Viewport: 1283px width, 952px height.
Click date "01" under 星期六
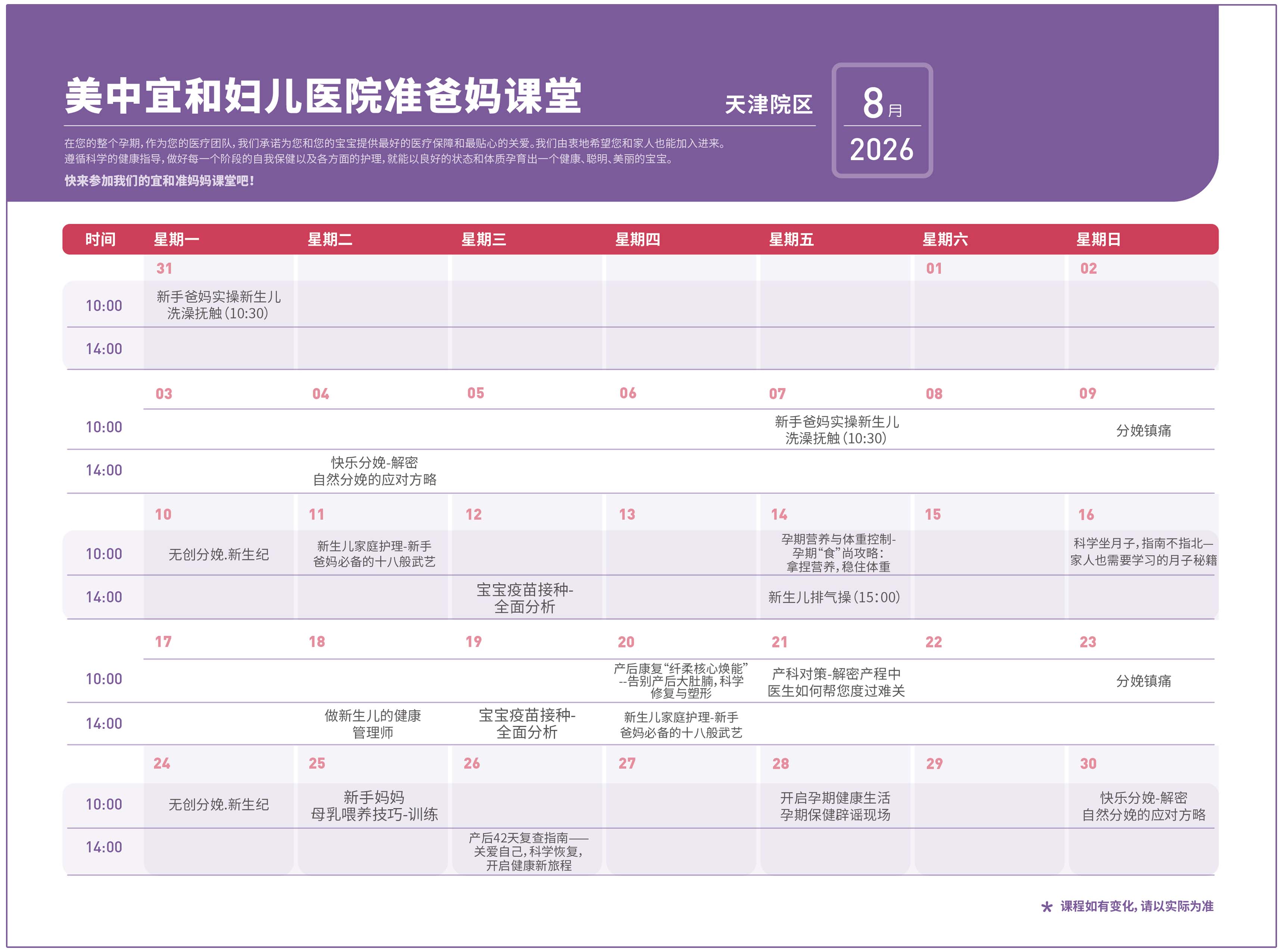tap(934, 269)
